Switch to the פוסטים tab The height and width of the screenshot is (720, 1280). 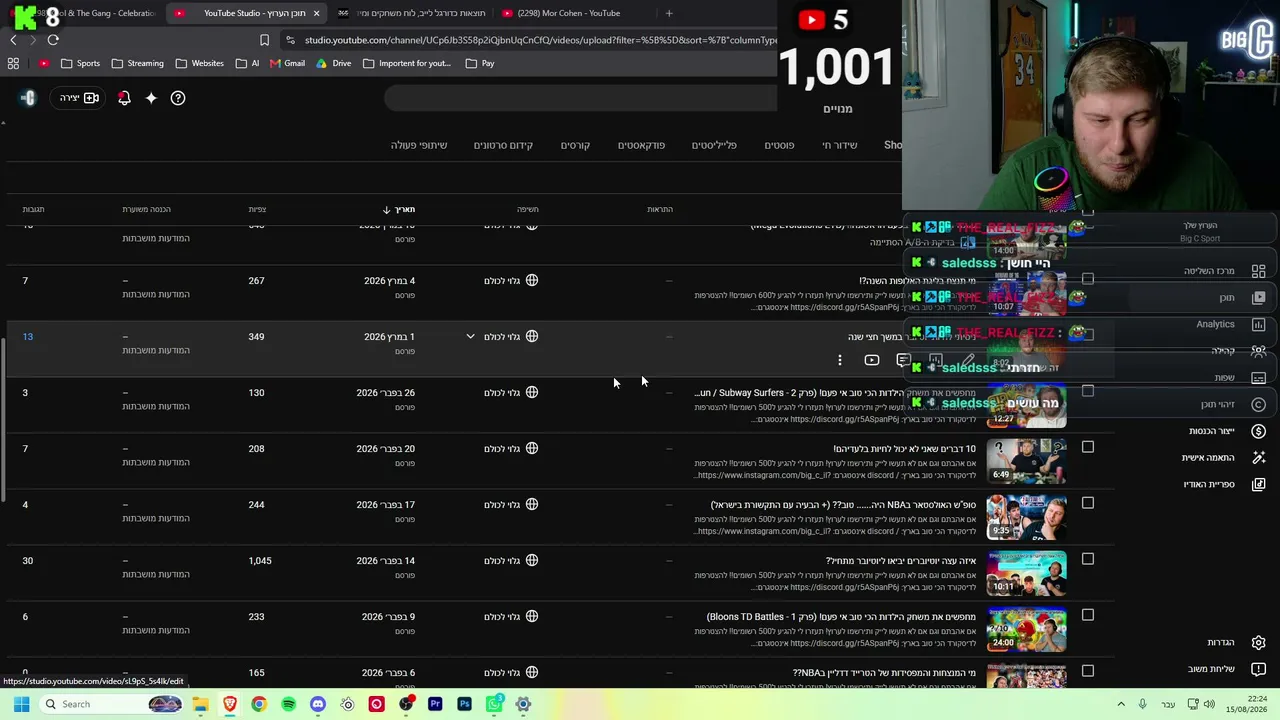[x=779, y=145]
